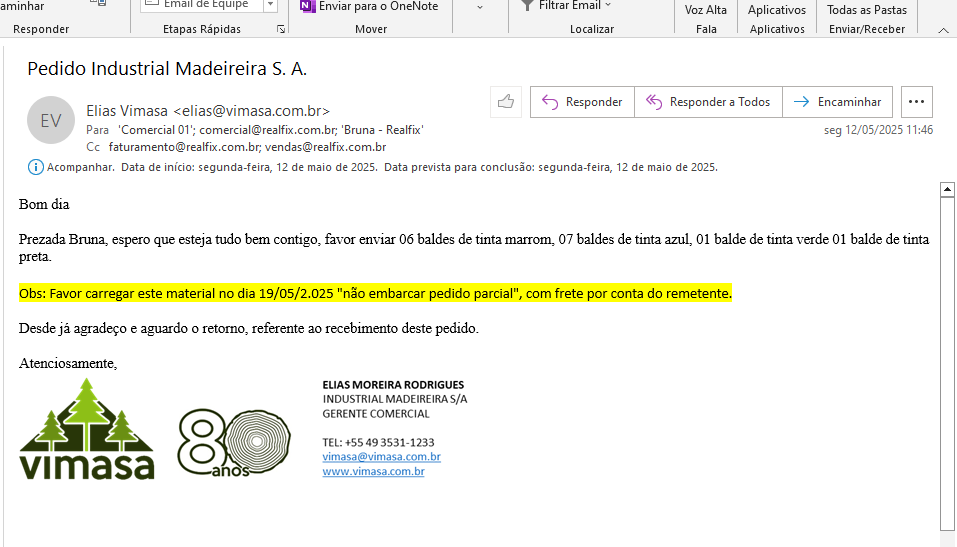Screen dimensions: 957x547
Task: Open the www.vimasa.com.br website link
Action: 373,471
